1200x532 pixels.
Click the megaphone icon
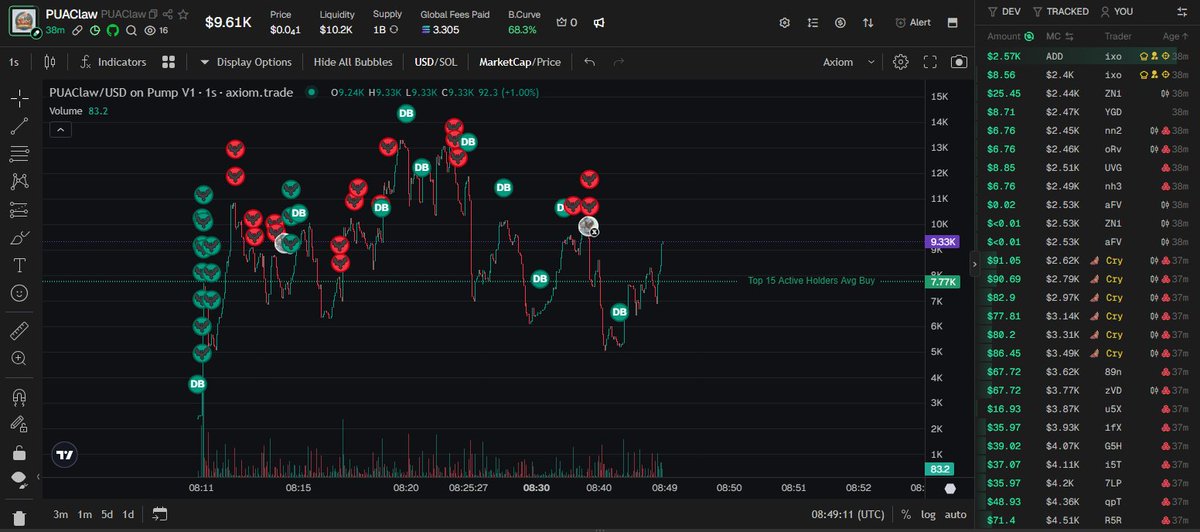(598, 22)
